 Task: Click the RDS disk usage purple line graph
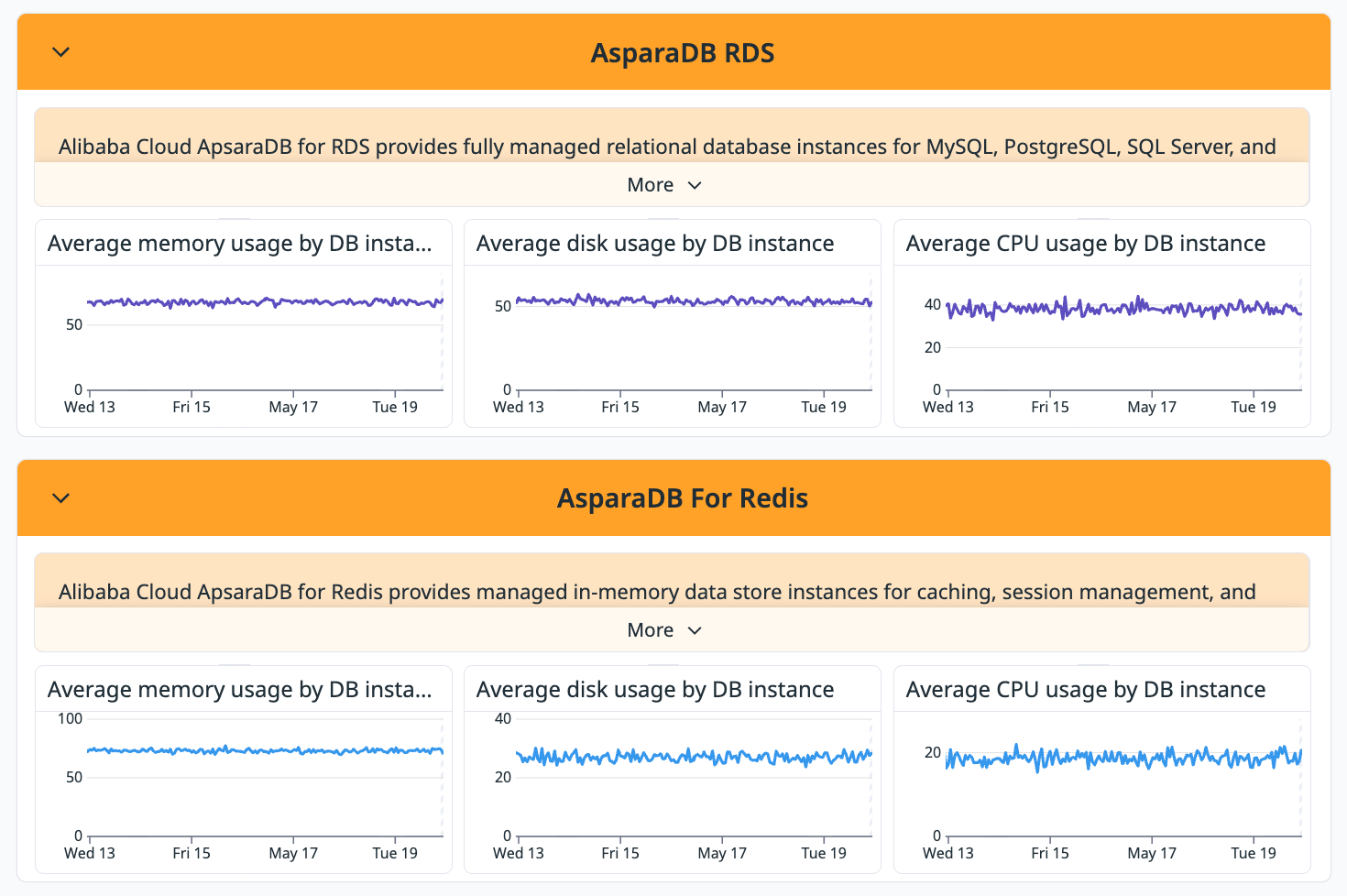(x=694, y=300)
